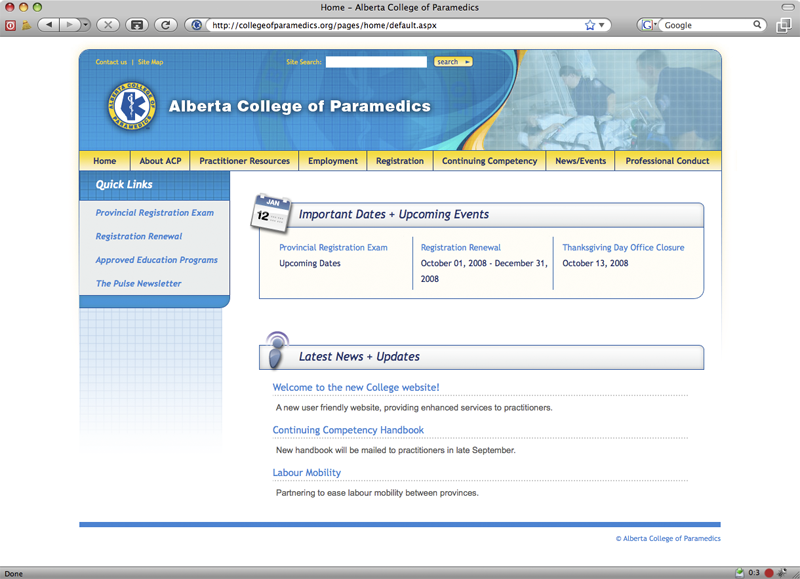Viewport: 800px width, 579px height.
Task: Click the stop loading icon
Action: tap(108, 25)
